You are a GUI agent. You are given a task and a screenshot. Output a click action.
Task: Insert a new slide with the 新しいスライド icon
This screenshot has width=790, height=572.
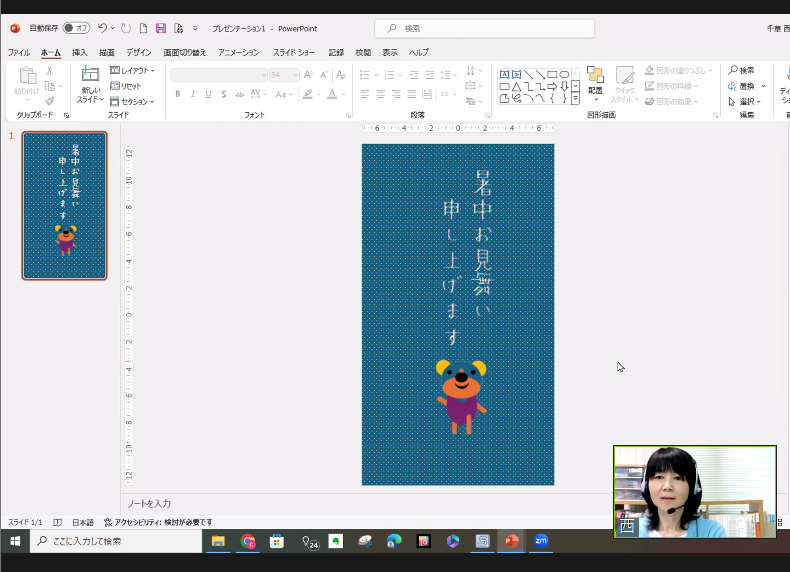(90, 75)
